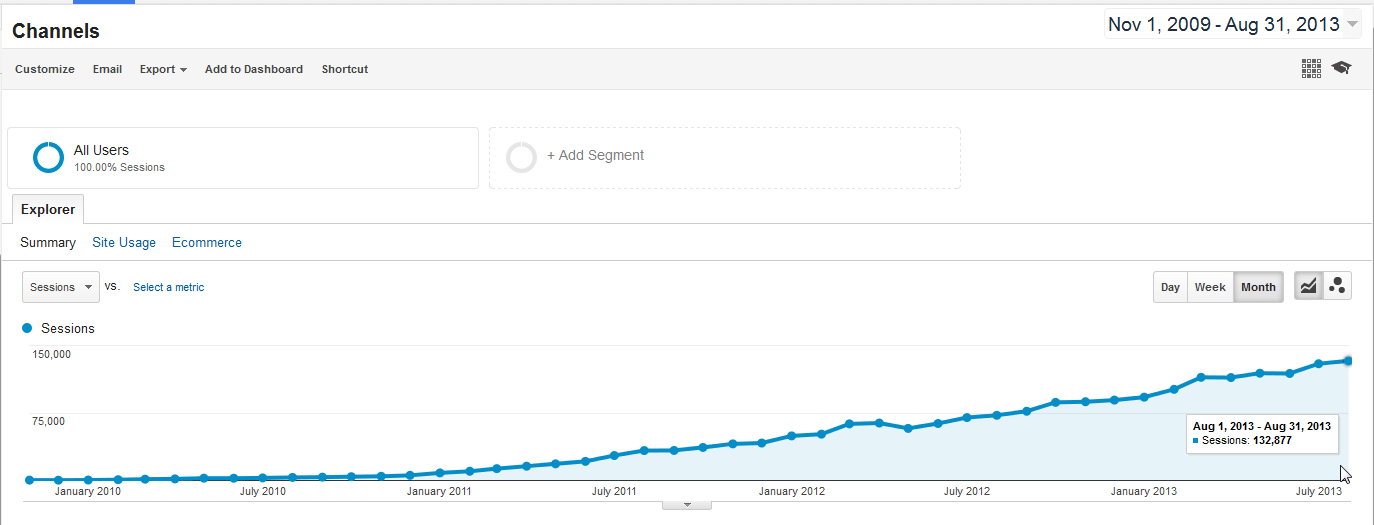Set graph interval to Week

(1210, 287)
